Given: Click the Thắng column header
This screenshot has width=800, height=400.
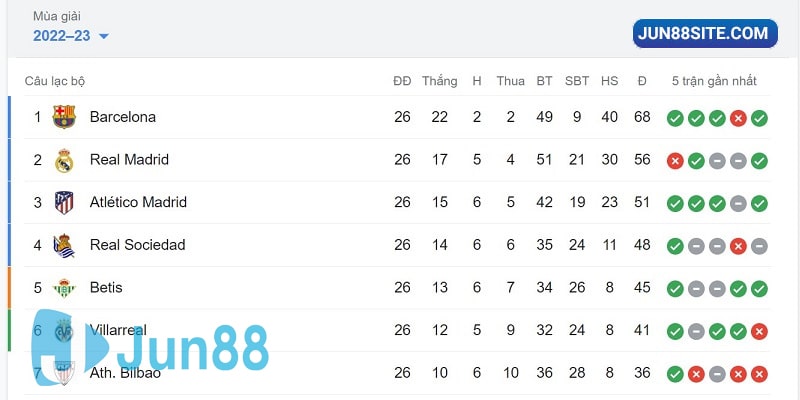Looking at the screenshot, I should (x=439, y=81).
